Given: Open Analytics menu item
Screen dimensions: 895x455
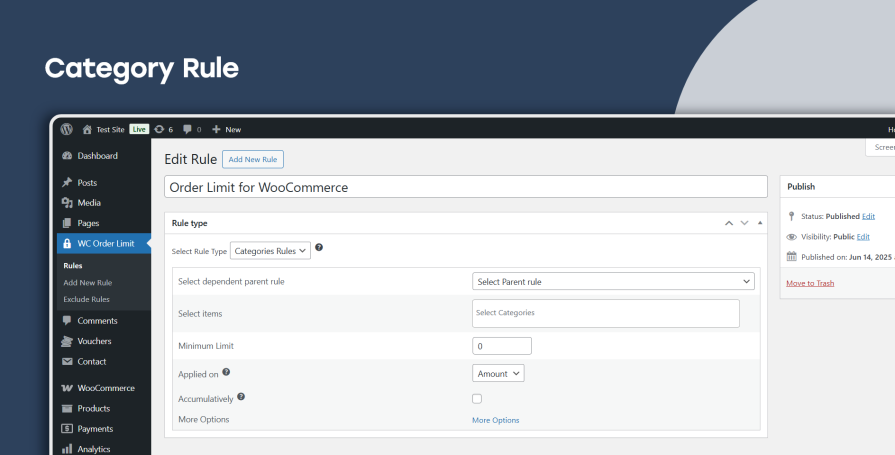Looking at the screenshot, I should point(94,449).
